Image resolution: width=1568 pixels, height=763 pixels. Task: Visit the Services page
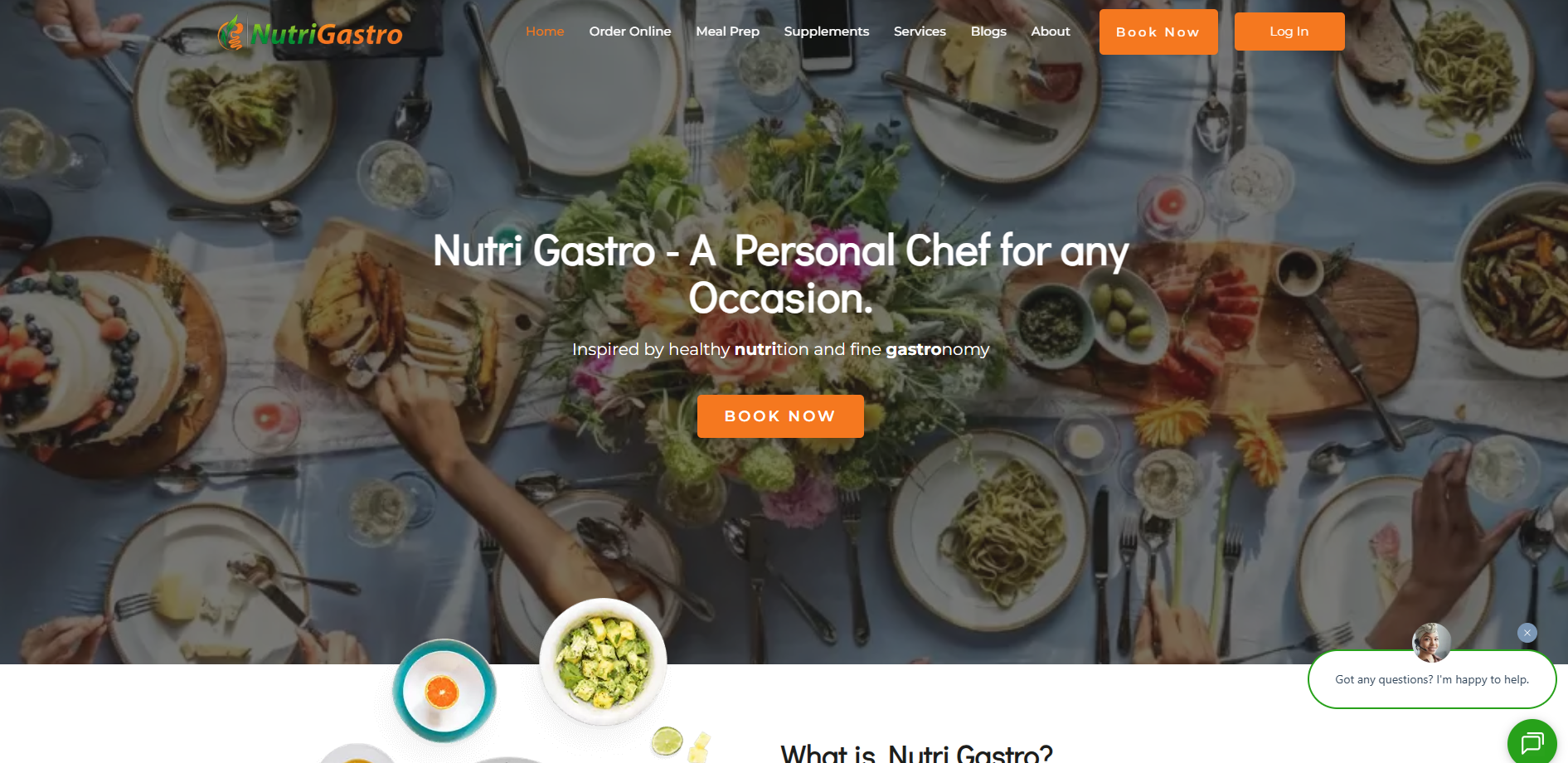pyautogui.click(x=920, y=32)
